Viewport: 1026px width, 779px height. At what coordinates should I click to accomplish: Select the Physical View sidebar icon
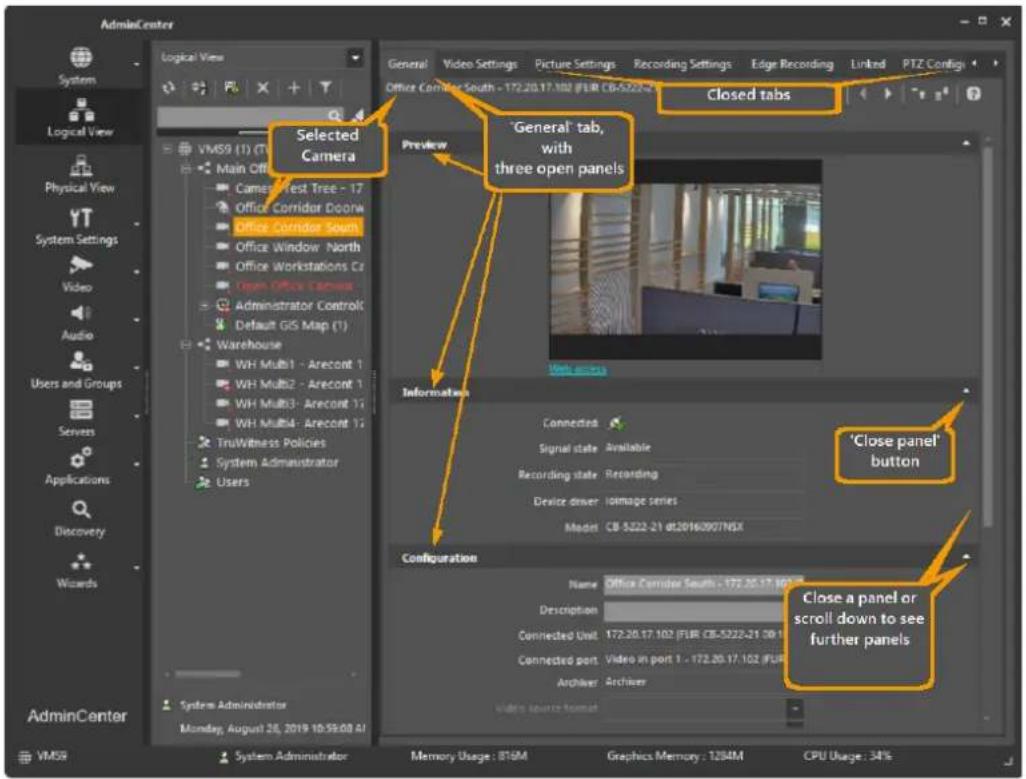[81, 165]
